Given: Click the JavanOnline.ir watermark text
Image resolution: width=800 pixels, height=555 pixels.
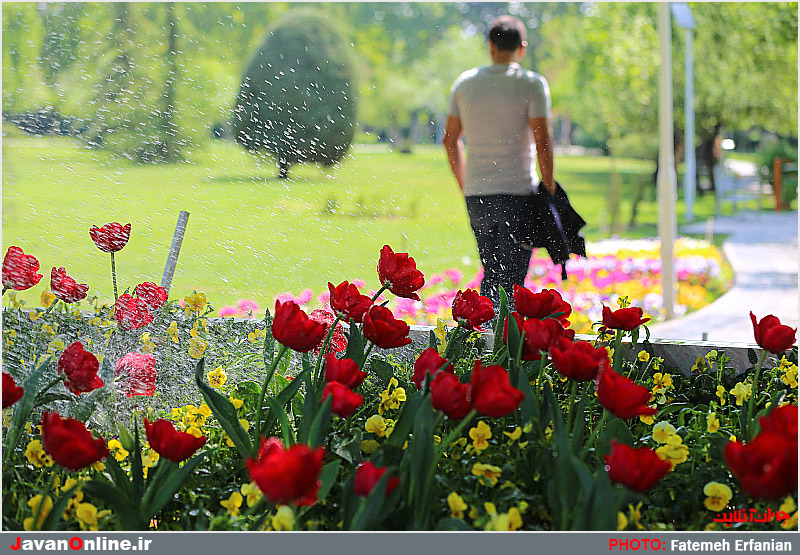Looking at the screenshot, I should pos(81,544).
